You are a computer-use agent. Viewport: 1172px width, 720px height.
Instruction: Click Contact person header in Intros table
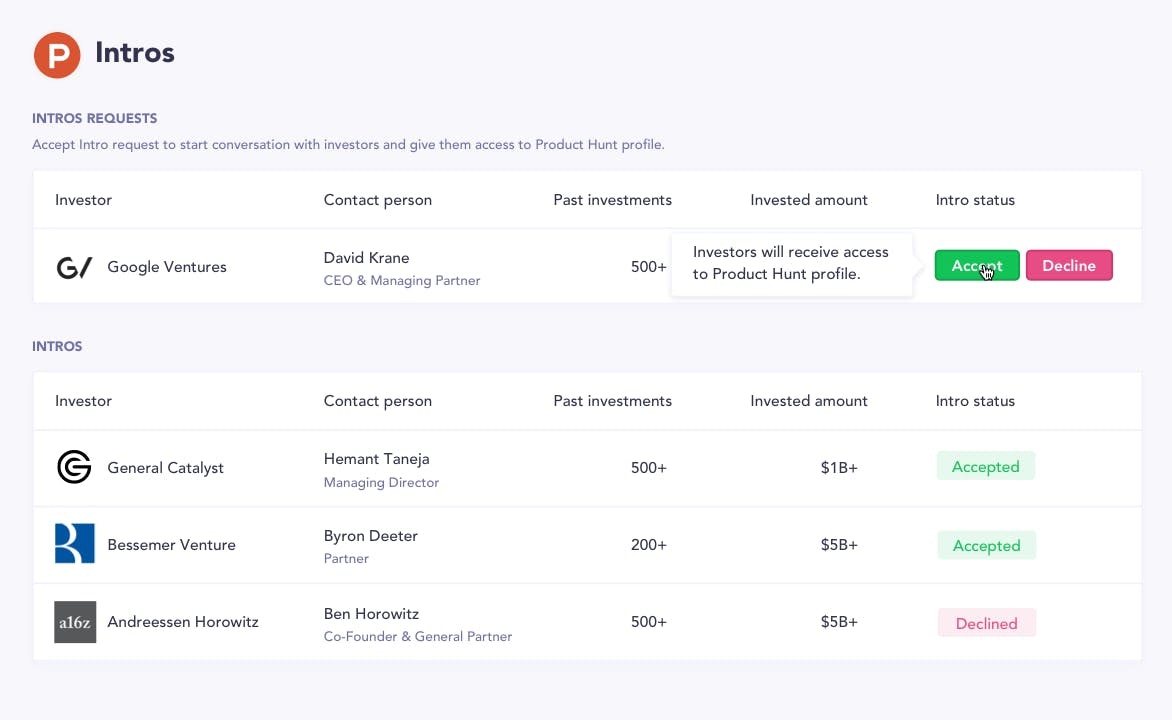[x=377, y=401]
